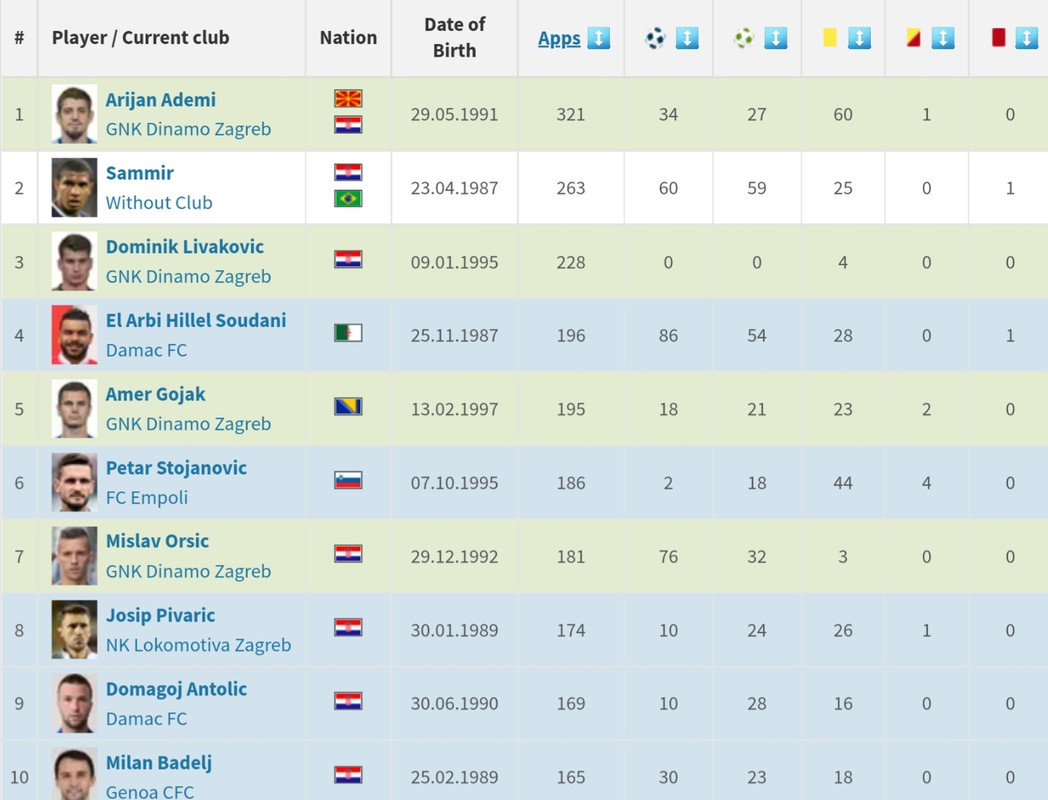This screenshot has width=1048, height=800.
Task: Click Player / Current club header
Action: 172,37
